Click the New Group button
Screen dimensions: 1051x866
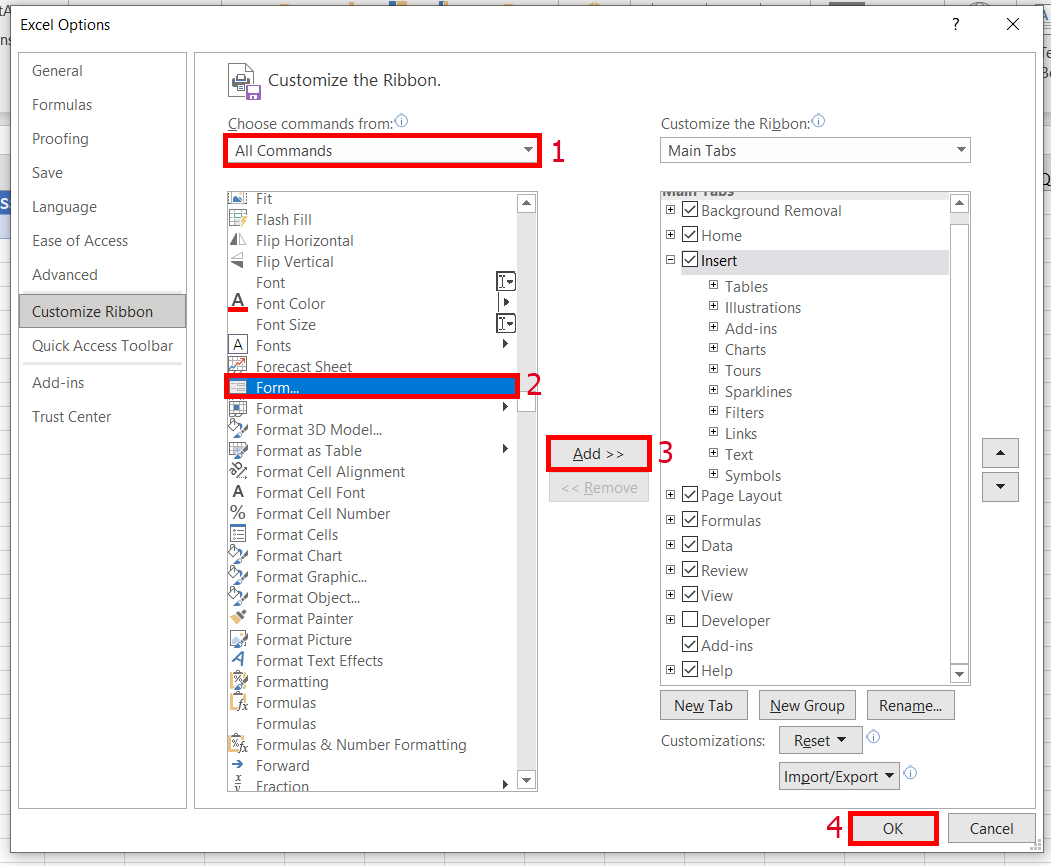806,705
